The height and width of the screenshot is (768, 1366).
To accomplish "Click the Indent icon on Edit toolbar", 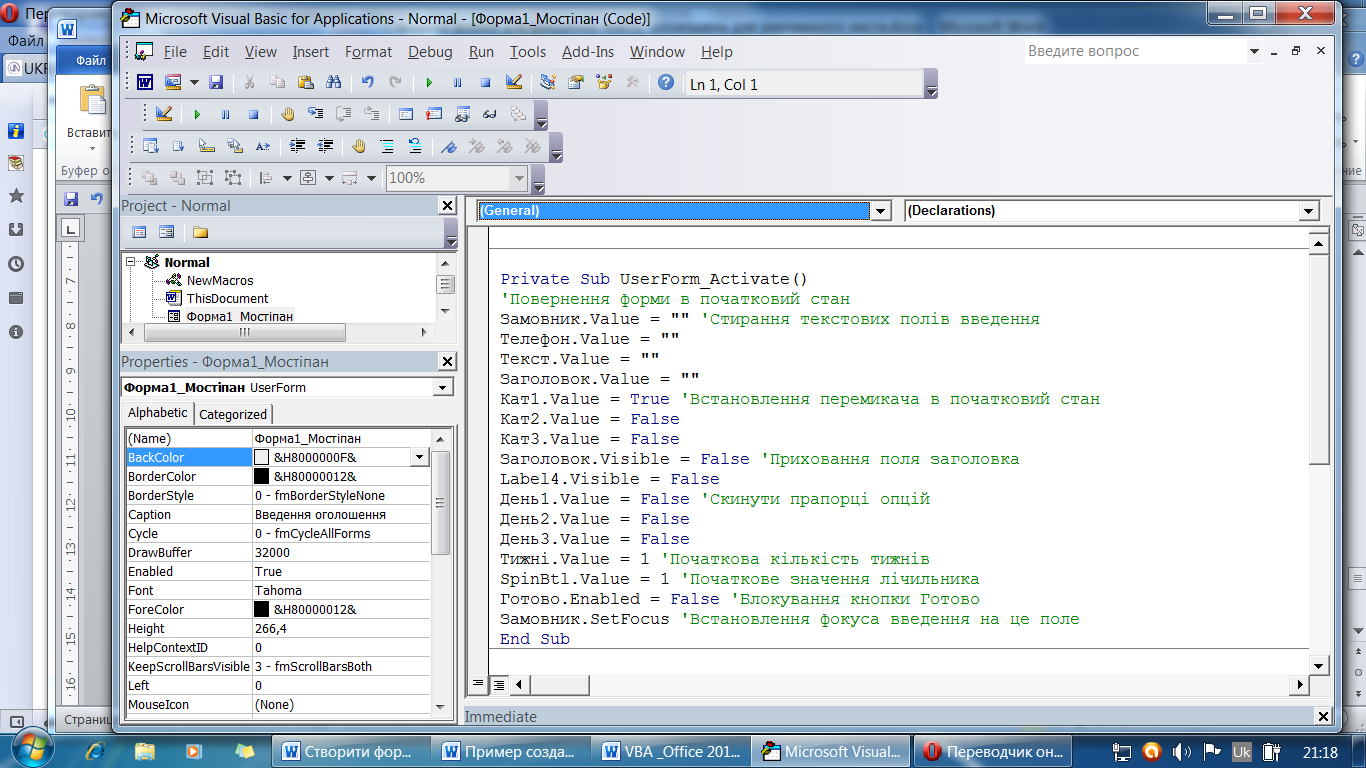I will click(297, 146).
